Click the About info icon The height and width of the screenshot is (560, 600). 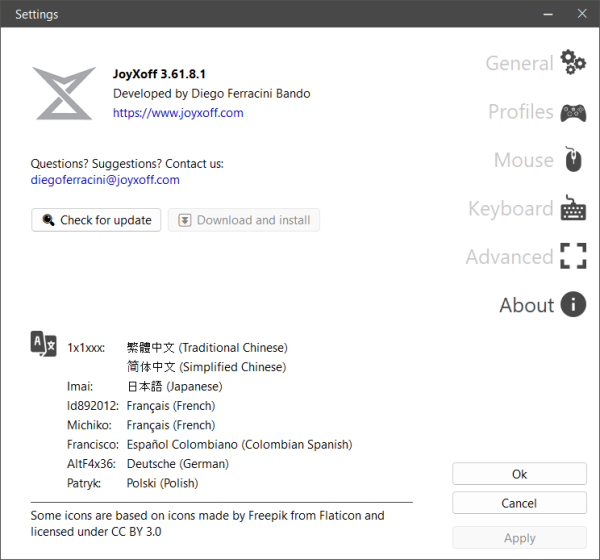(573, 304)
